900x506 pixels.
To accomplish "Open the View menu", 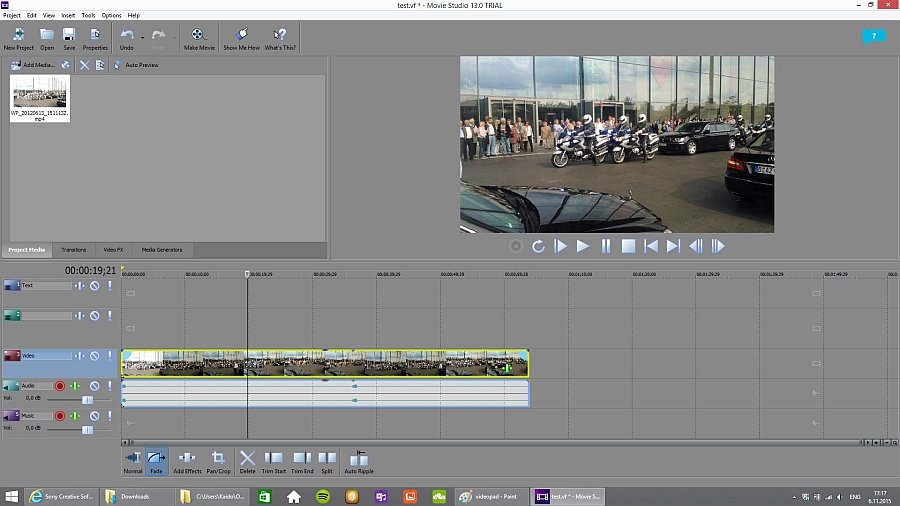I will 49,15.
